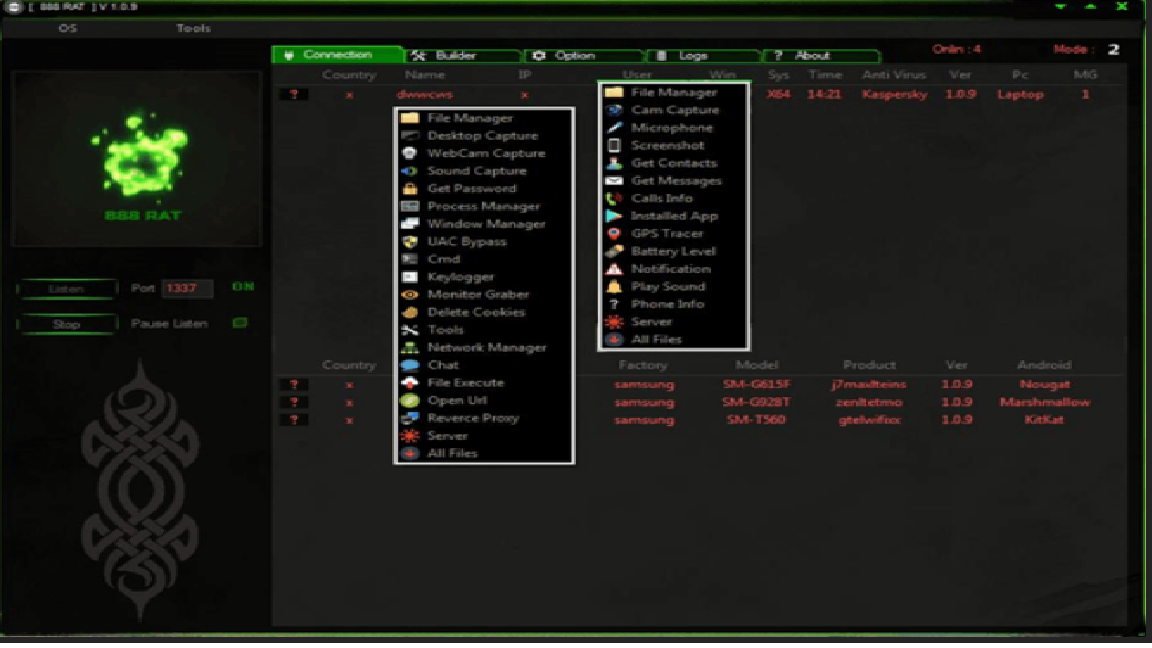Click the Installed App play-store icon

point(614,216)
